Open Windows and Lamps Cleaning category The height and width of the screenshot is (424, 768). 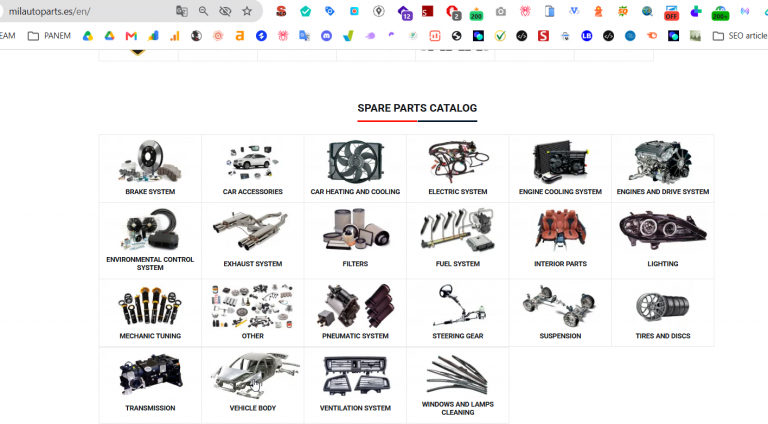tap(457, 385)
